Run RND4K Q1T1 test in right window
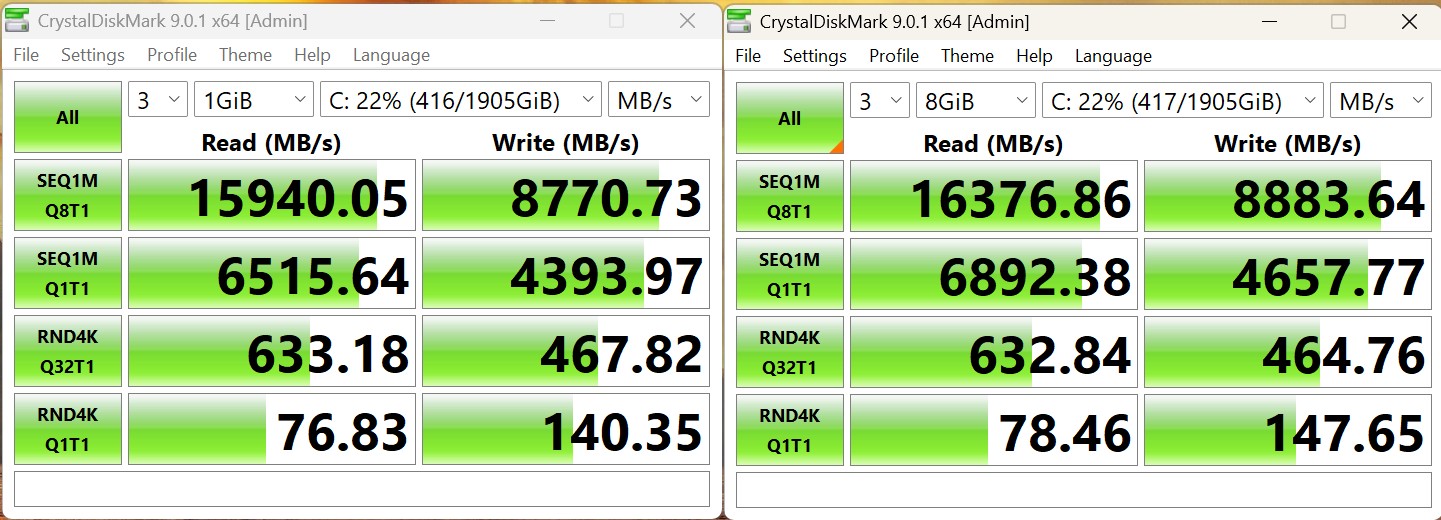 point(790,430)
